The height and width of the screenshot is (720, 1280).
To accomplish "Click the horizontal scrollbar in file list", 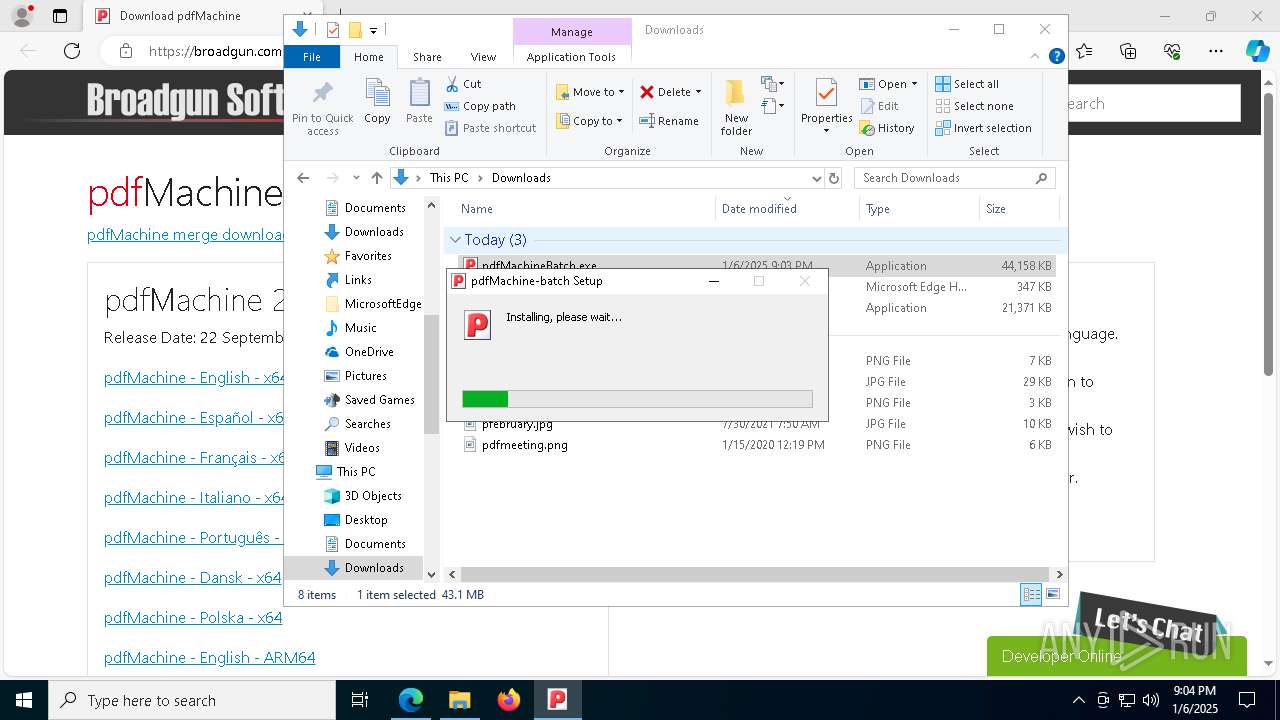I will point(755,575).
